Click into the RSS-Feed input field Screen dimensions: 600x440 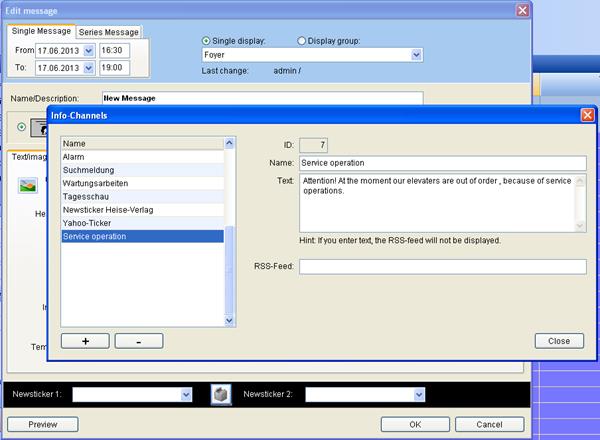442,266
